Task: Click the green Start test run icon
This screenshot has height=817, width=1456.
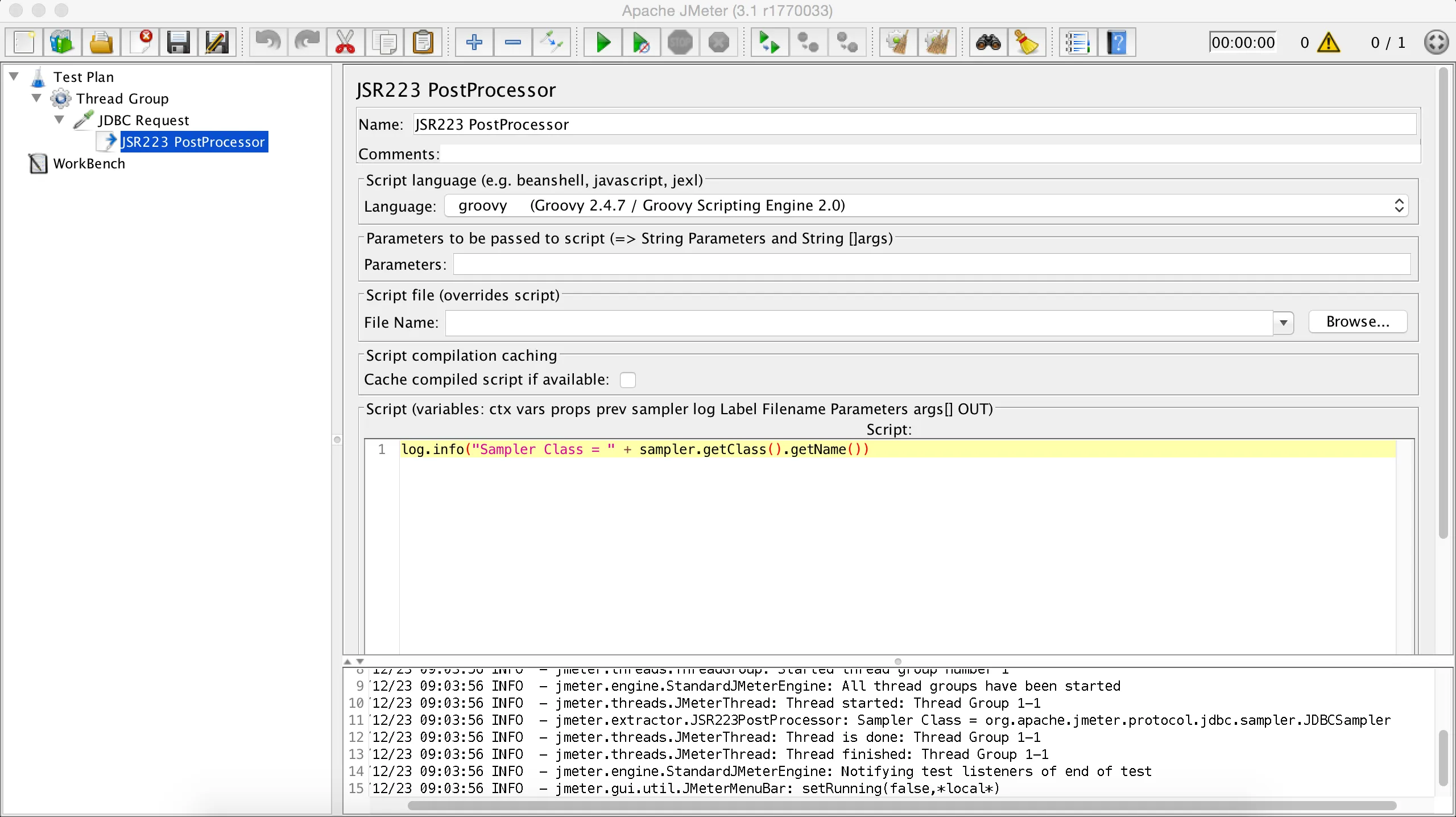Action: click(x=602, y=43)
